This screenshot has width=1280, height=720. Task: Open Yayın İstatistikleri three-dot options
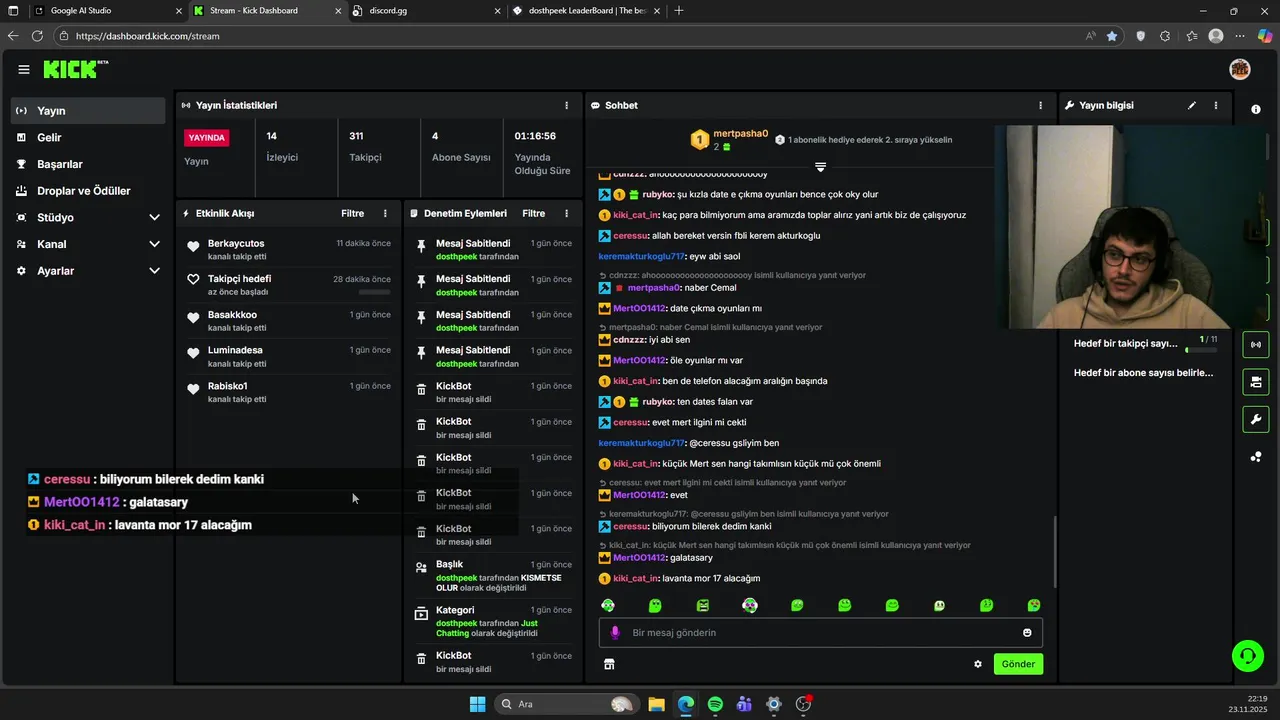[566, 105]
